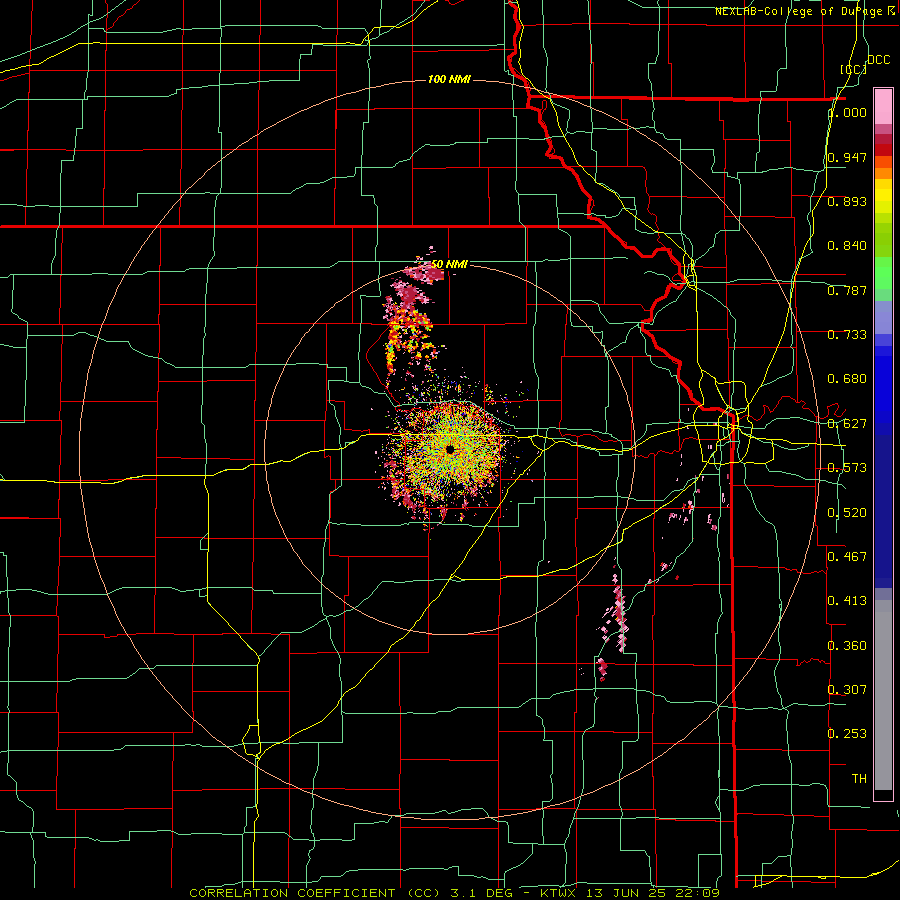
Task: Click the 0.680 scale value
Action: click(847, 379)
